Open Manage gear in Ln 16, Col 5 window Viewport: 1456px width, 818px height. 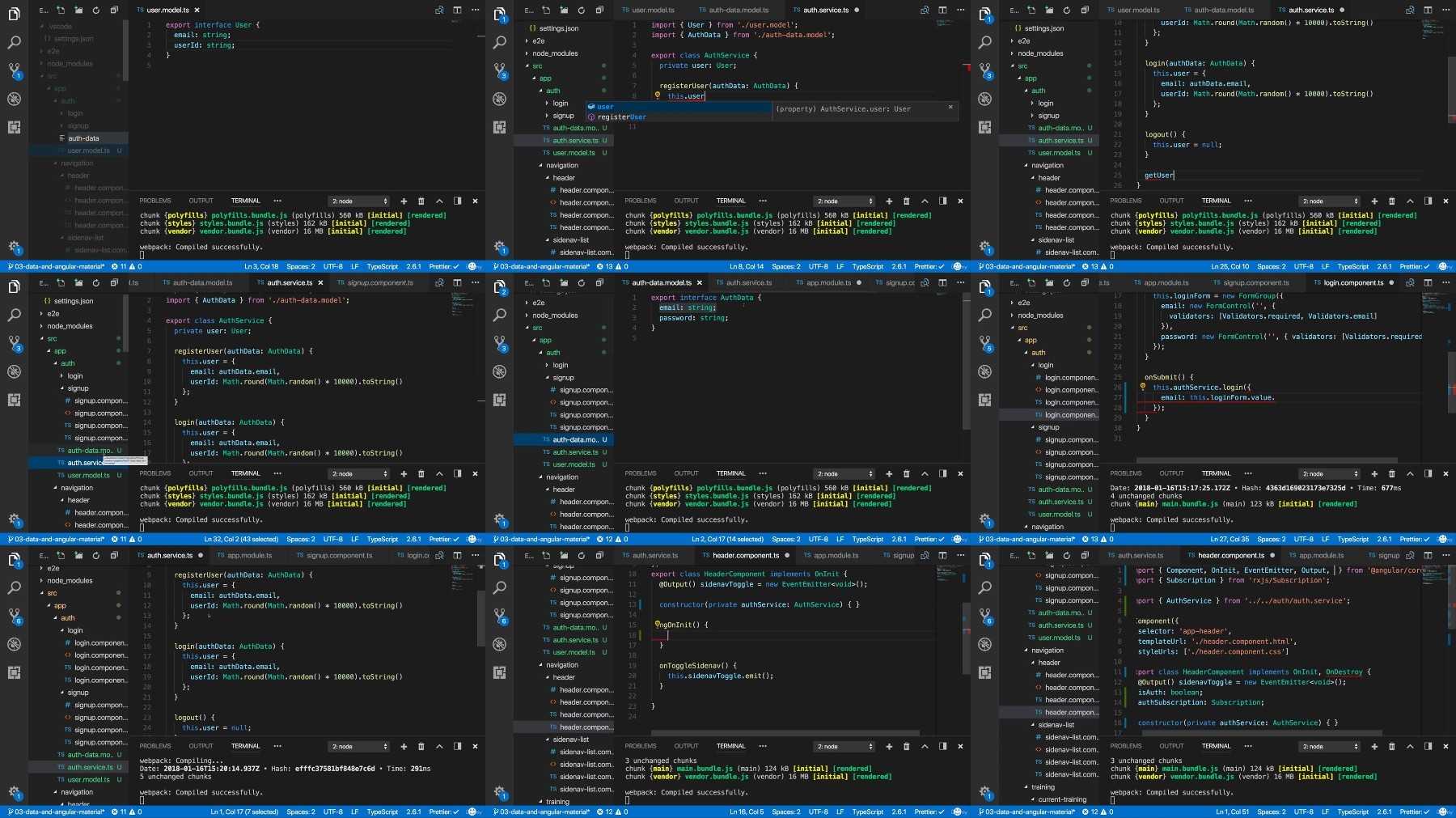499,791
